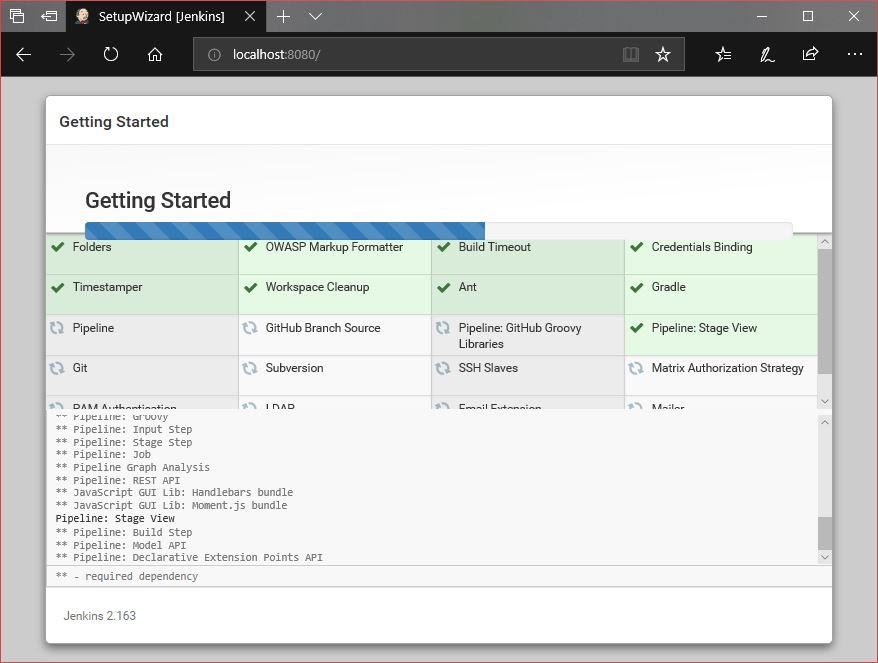The width and height of the screenshot is (878, 663).
Task: Open the Edge settings ellipsis menu
Action: (854, 55)
